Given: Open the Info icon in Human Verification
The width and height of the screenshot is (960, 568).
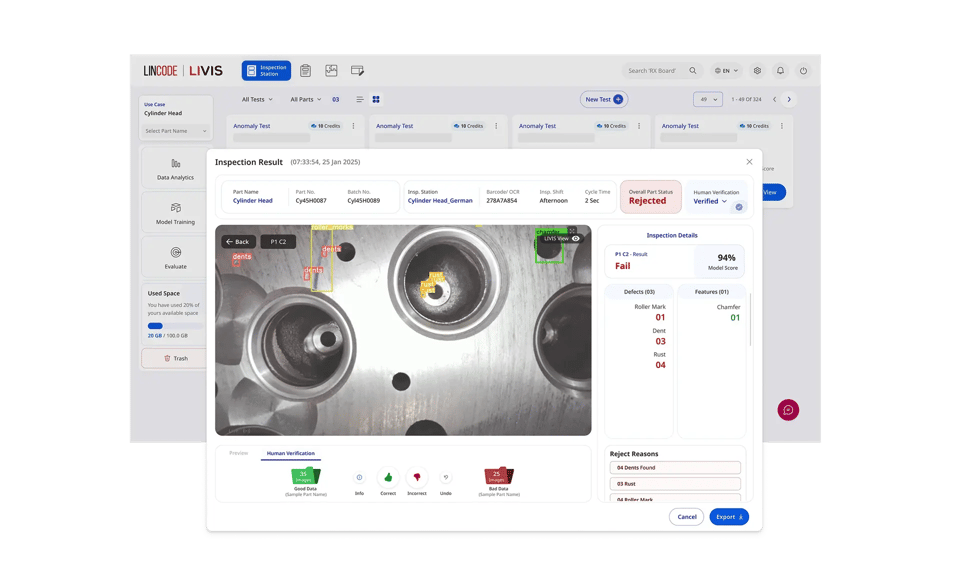Looking at the screenshot, I should tap(359, 478).
